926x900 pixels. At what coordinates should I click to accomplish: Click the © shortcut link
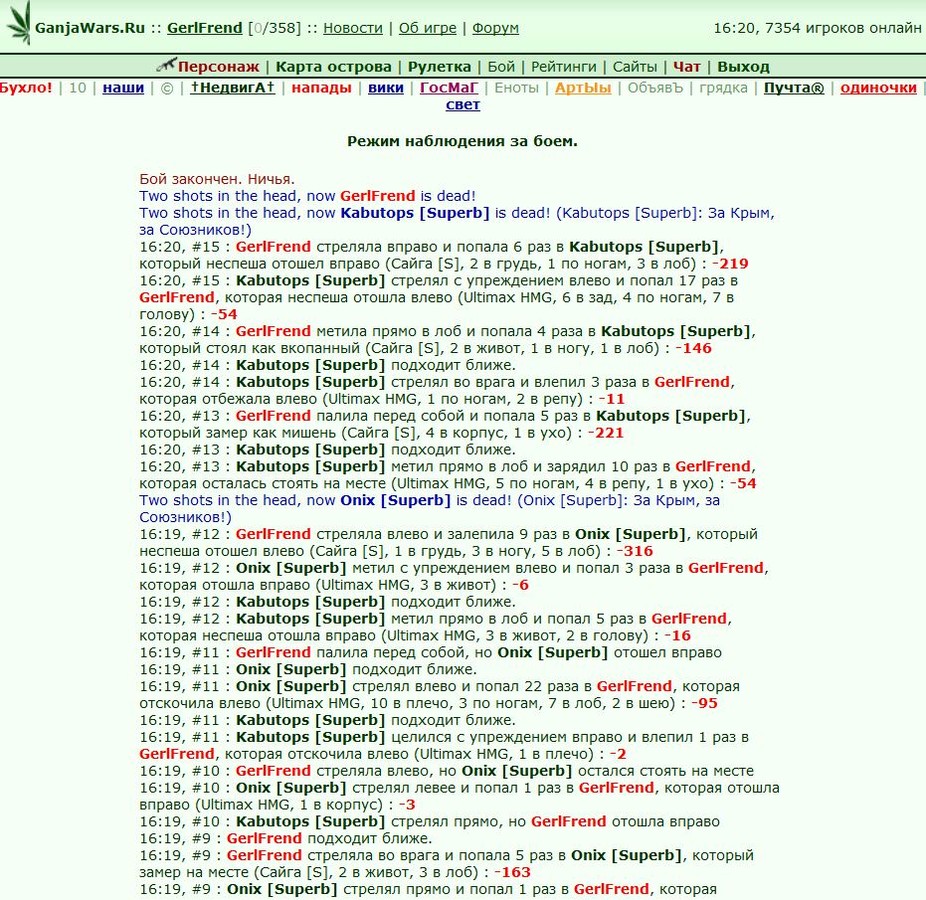(167, 88)
